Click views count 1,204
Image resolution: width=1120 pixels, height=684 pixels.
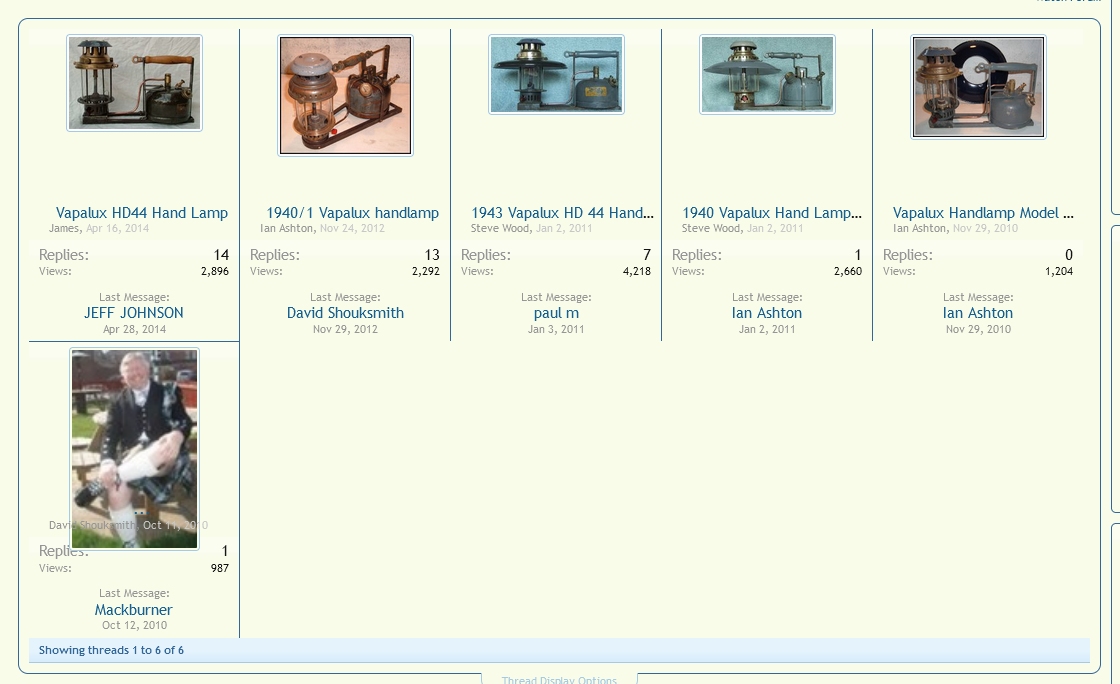point(1059,271)
